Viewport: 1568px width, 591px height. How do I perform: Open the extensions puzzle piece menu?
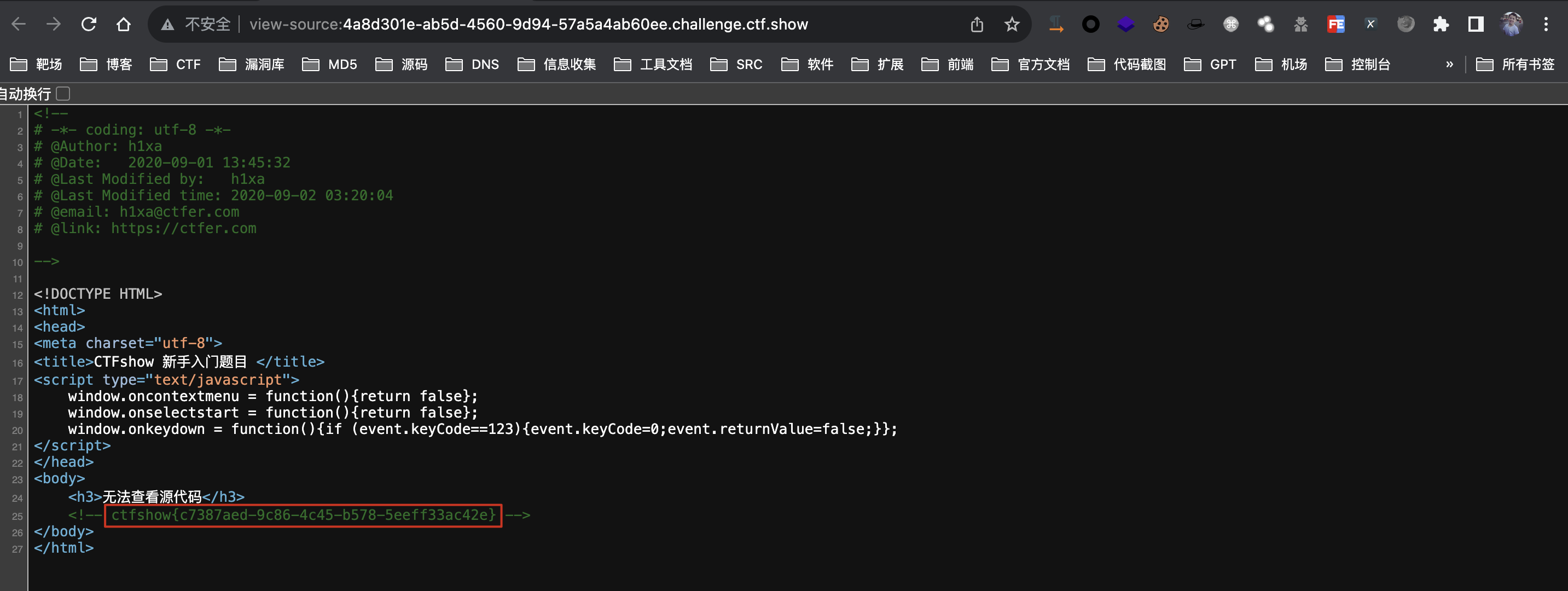pyautogui.click(x=1441, y=24)
